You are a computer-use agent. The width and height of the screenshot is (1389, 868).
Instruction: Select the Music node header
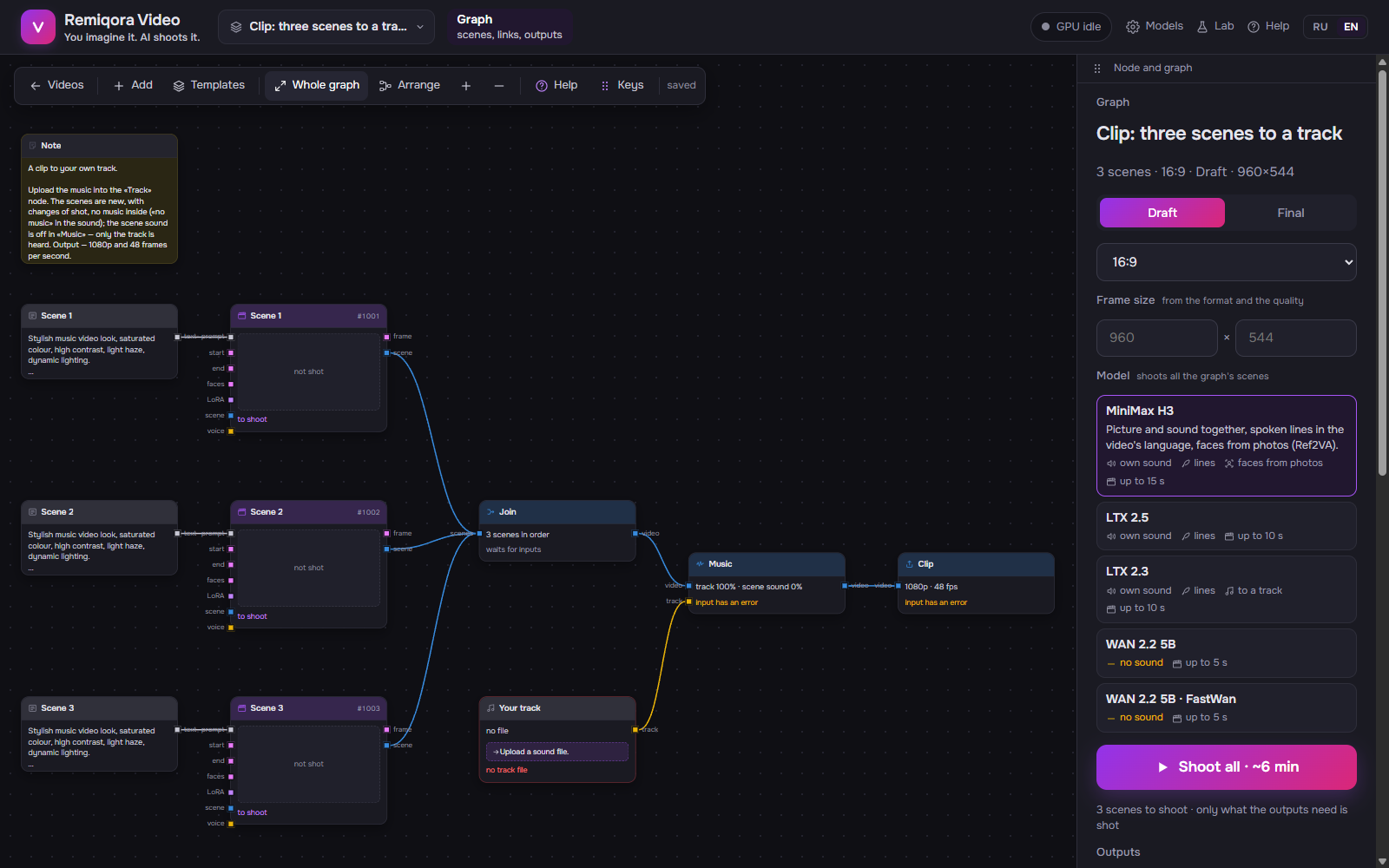coord(767,564)
